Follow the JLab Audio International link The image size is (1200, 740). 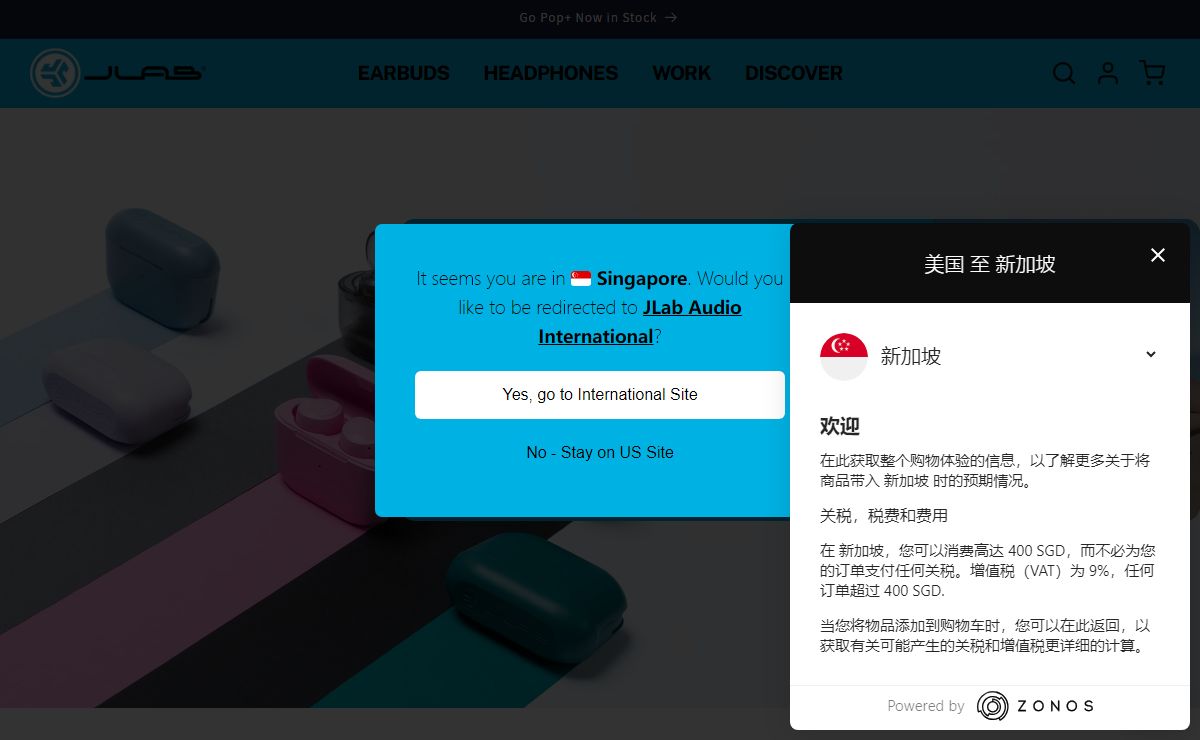point(640,322)
